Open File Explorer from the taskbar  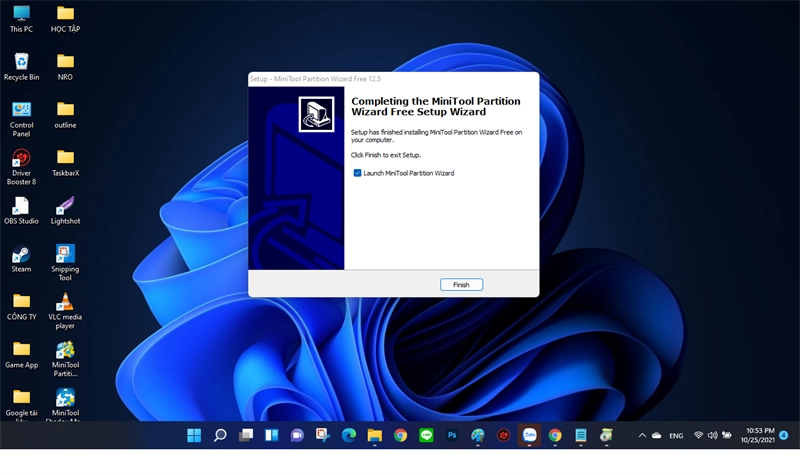click(374, 435)
